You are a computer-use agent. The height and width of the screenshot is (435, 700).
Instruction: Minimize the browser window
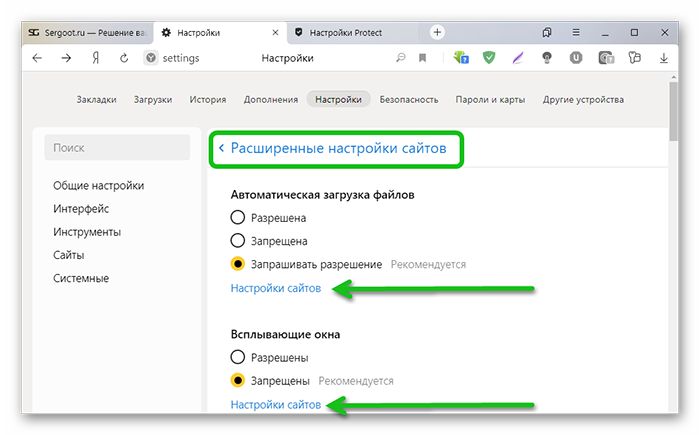605,33
